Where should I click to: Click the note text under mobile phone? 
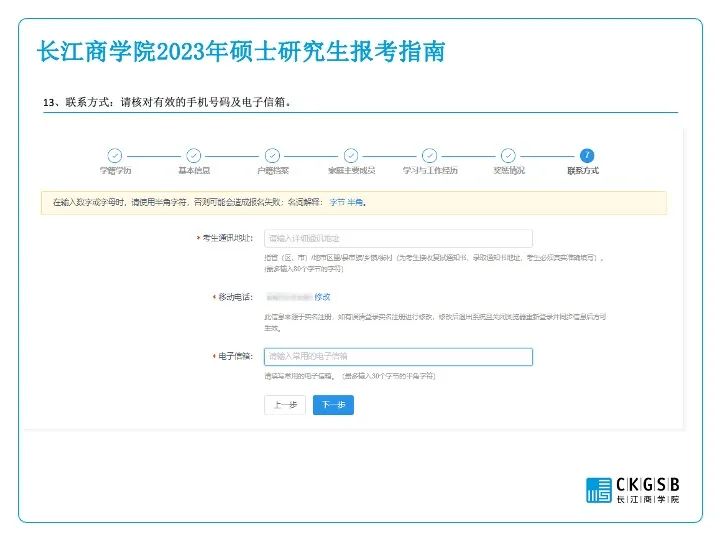pyautogui.click(x=435, y=322)
